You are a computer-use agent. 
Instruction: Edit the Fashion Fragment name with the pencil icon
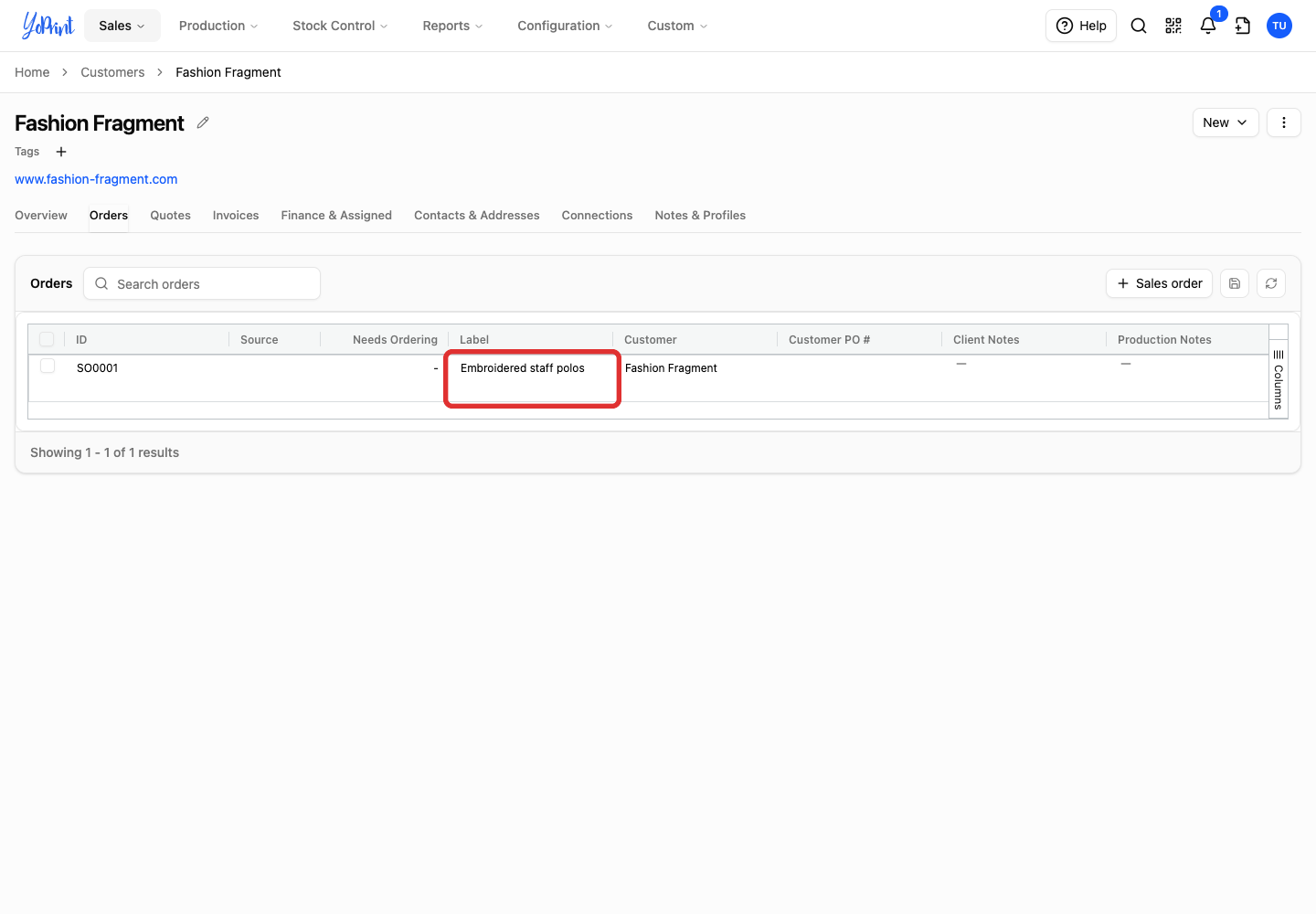203,122
